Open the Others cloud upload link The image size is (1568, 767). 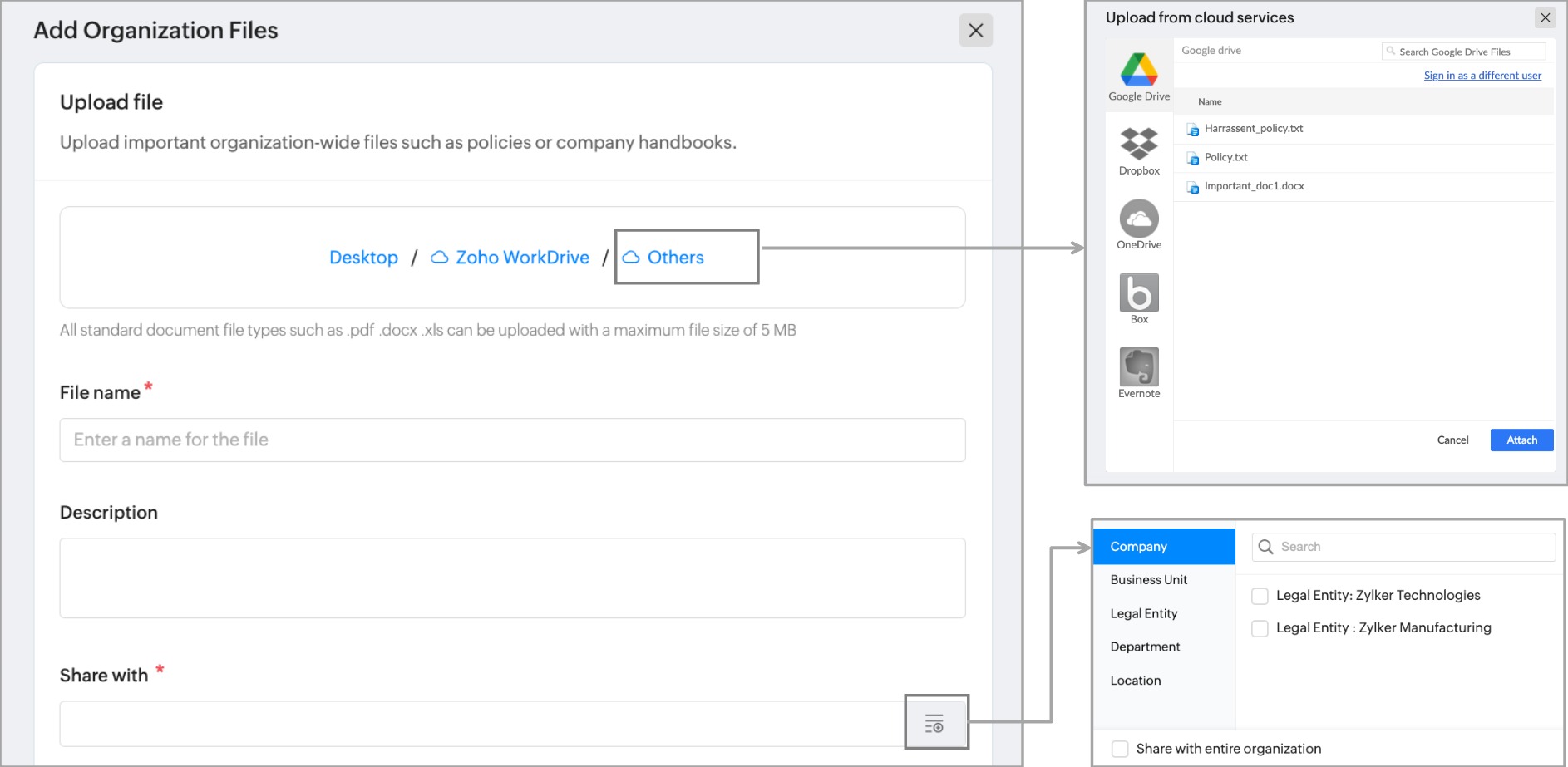[663, 258]
